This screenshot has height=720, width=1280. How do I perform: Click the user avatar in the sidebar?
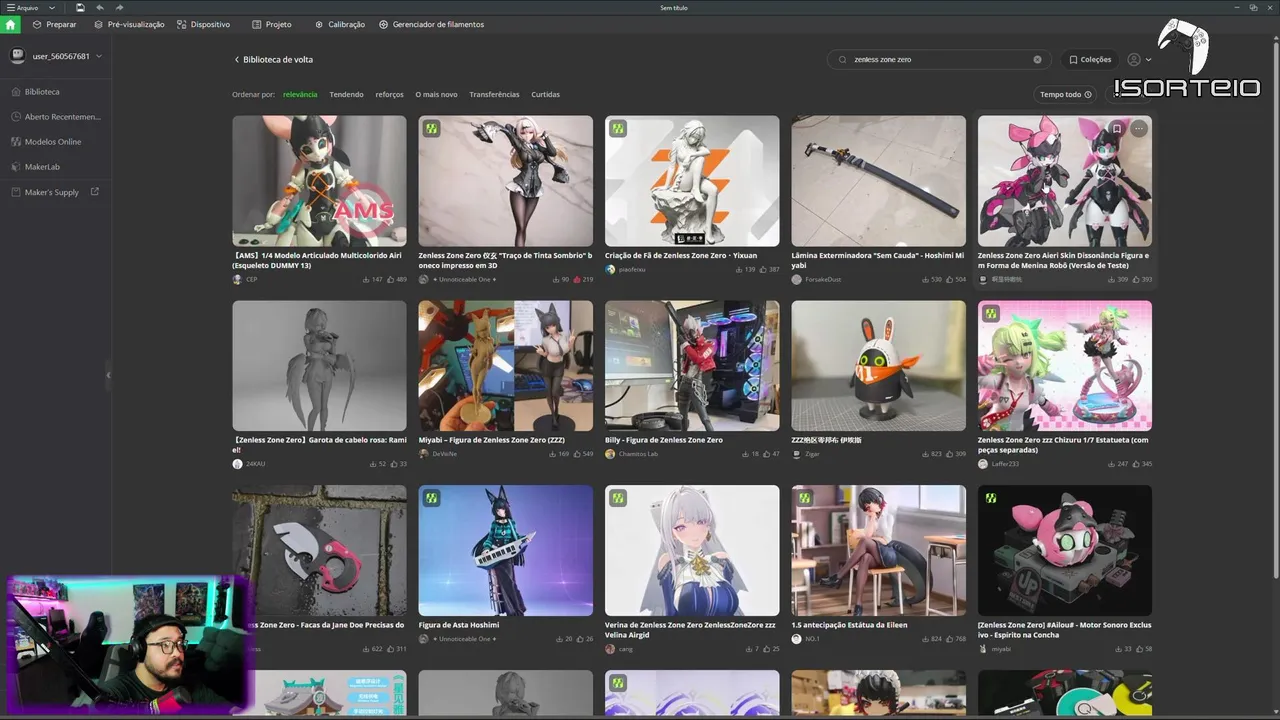(x=18, y=56)
